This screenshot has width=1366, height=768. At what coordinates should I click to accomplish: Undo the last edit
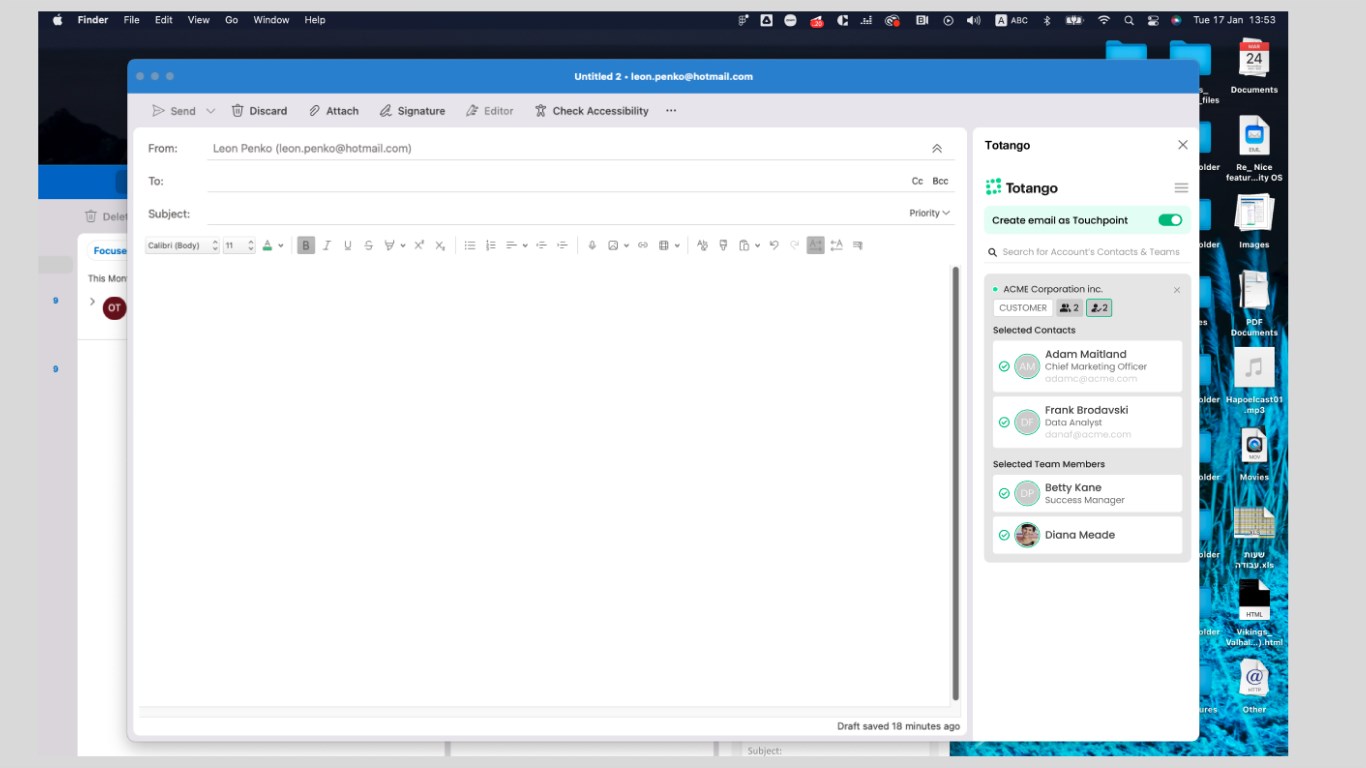(x=773, y=245)
